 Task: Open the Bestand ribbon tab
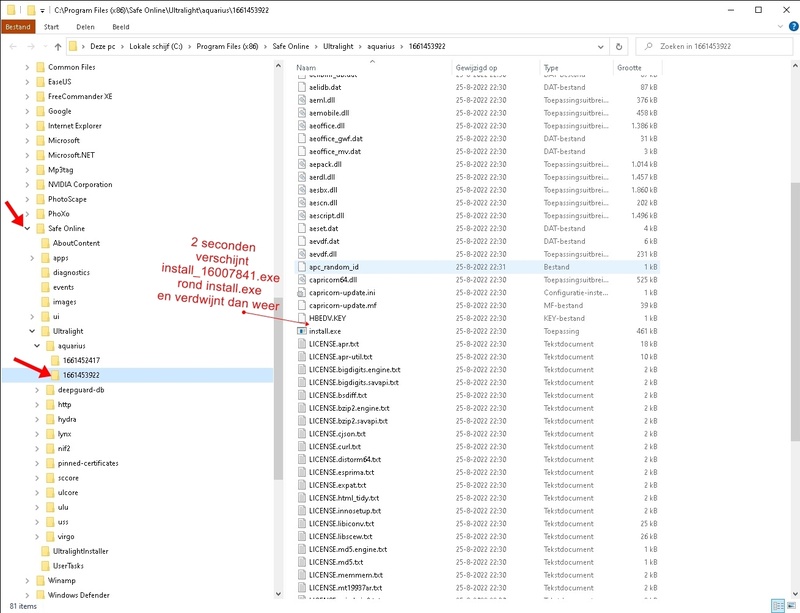tap(18, 27)
